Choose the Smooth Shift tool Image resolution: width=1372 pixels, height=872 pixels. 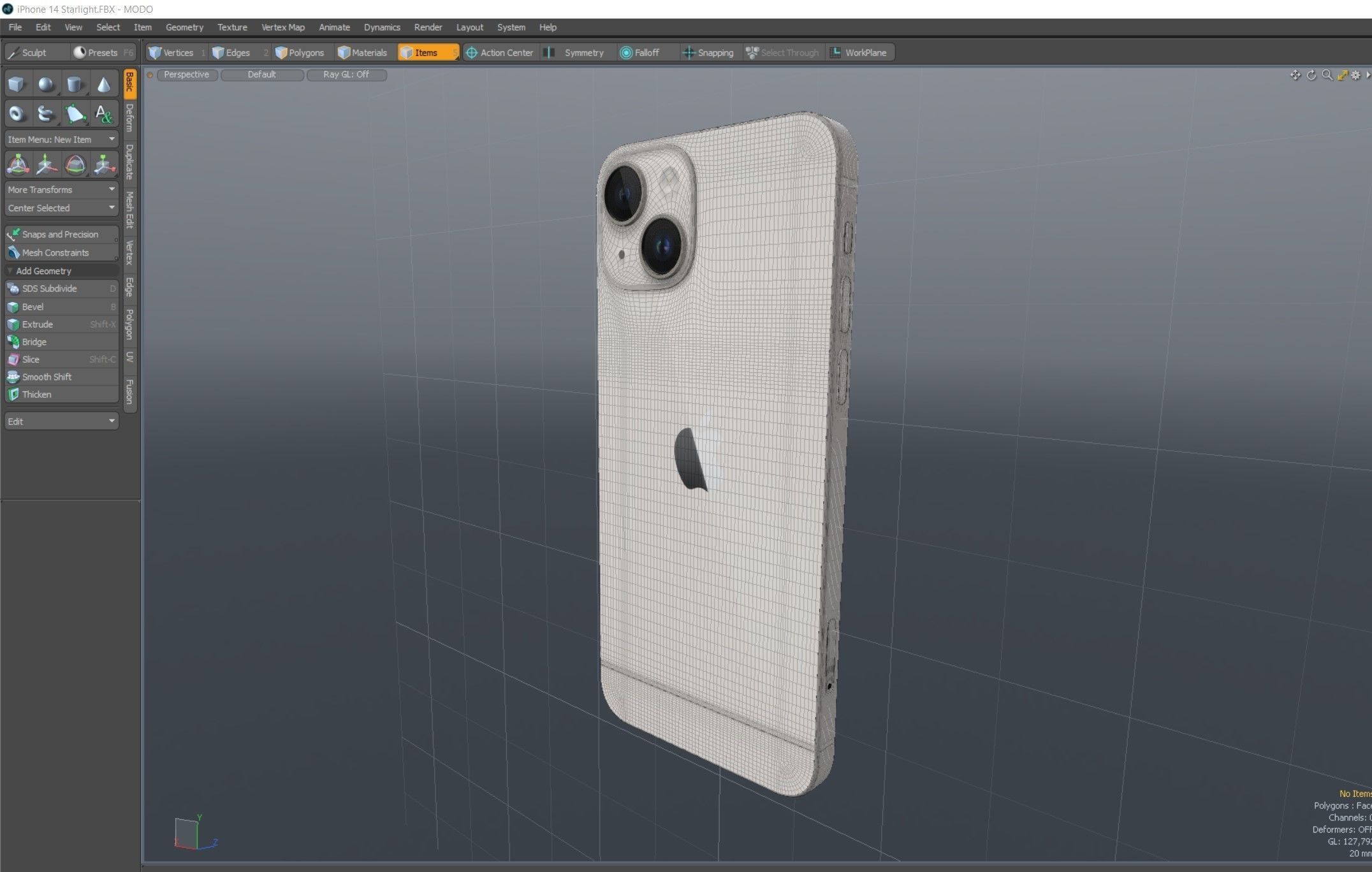(x=62, y=377)
